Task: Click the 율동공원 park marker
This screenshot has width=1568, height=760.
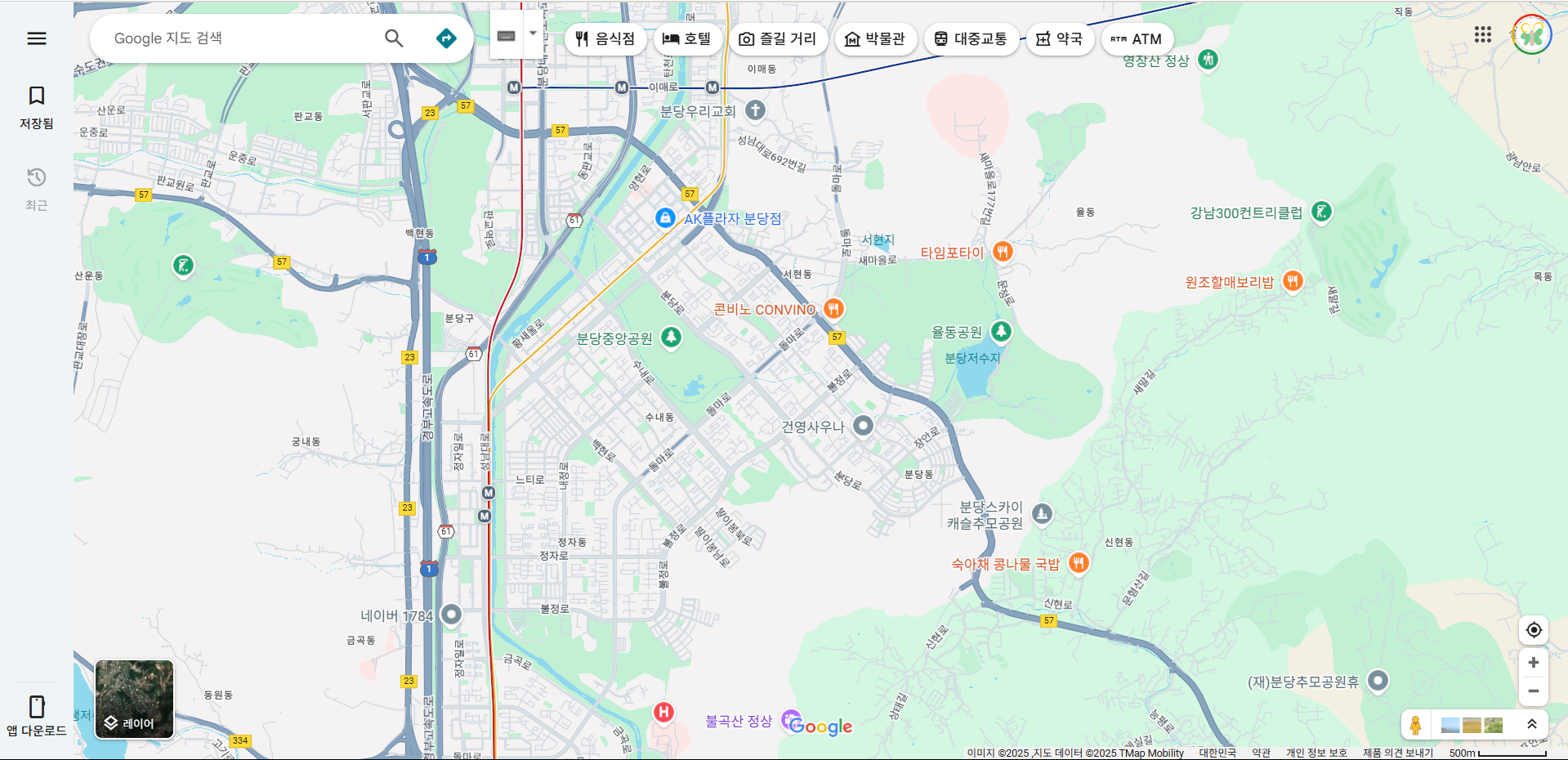Action: tap(1001, 331)
